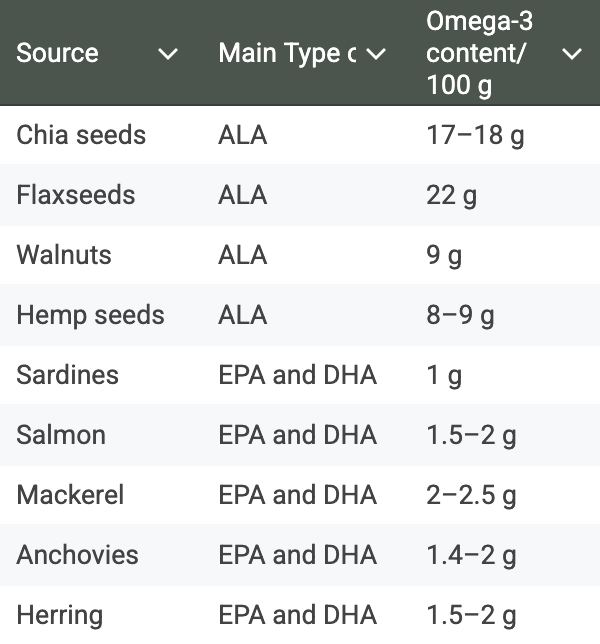Expand the Main Type column dropdown arrow
The width and height of the screenshot is (600, 644).
[376, 54]
